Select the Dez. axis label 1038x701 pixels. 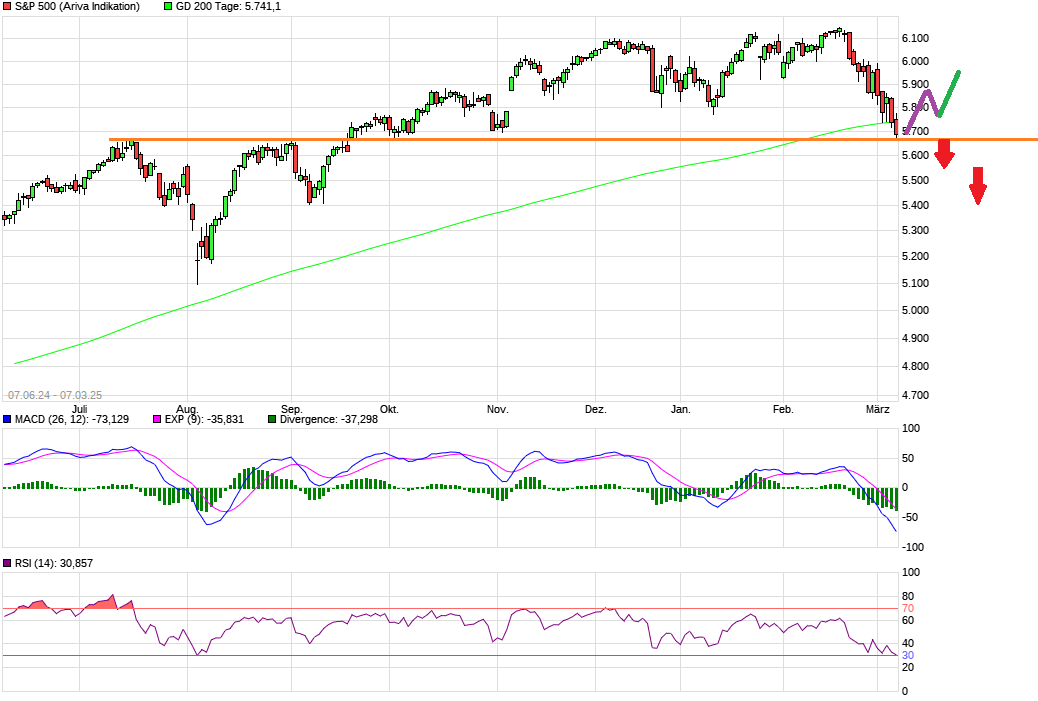coord(594,409)
